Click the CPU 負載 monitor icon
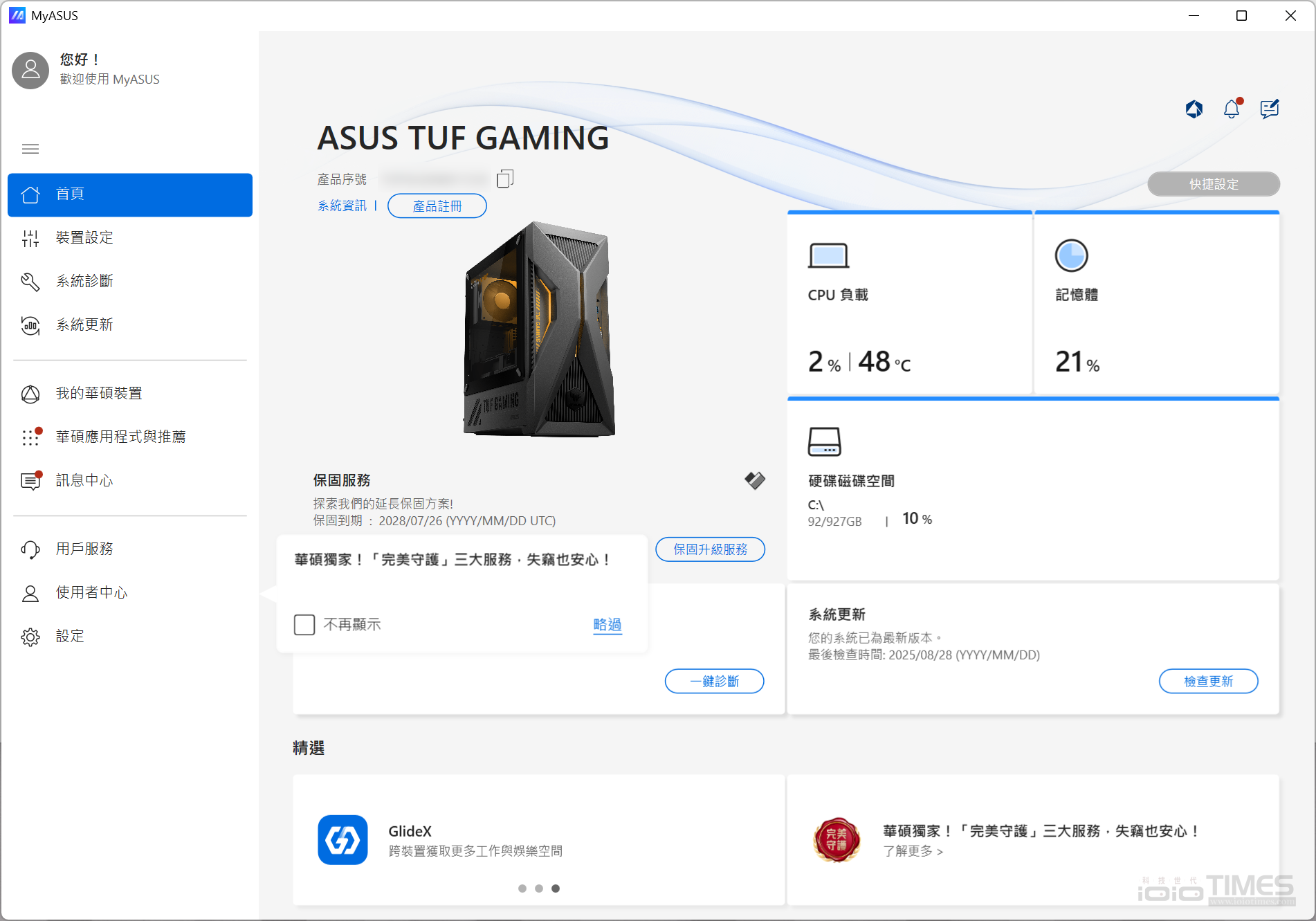1316x921 pixels. (828, 256)
